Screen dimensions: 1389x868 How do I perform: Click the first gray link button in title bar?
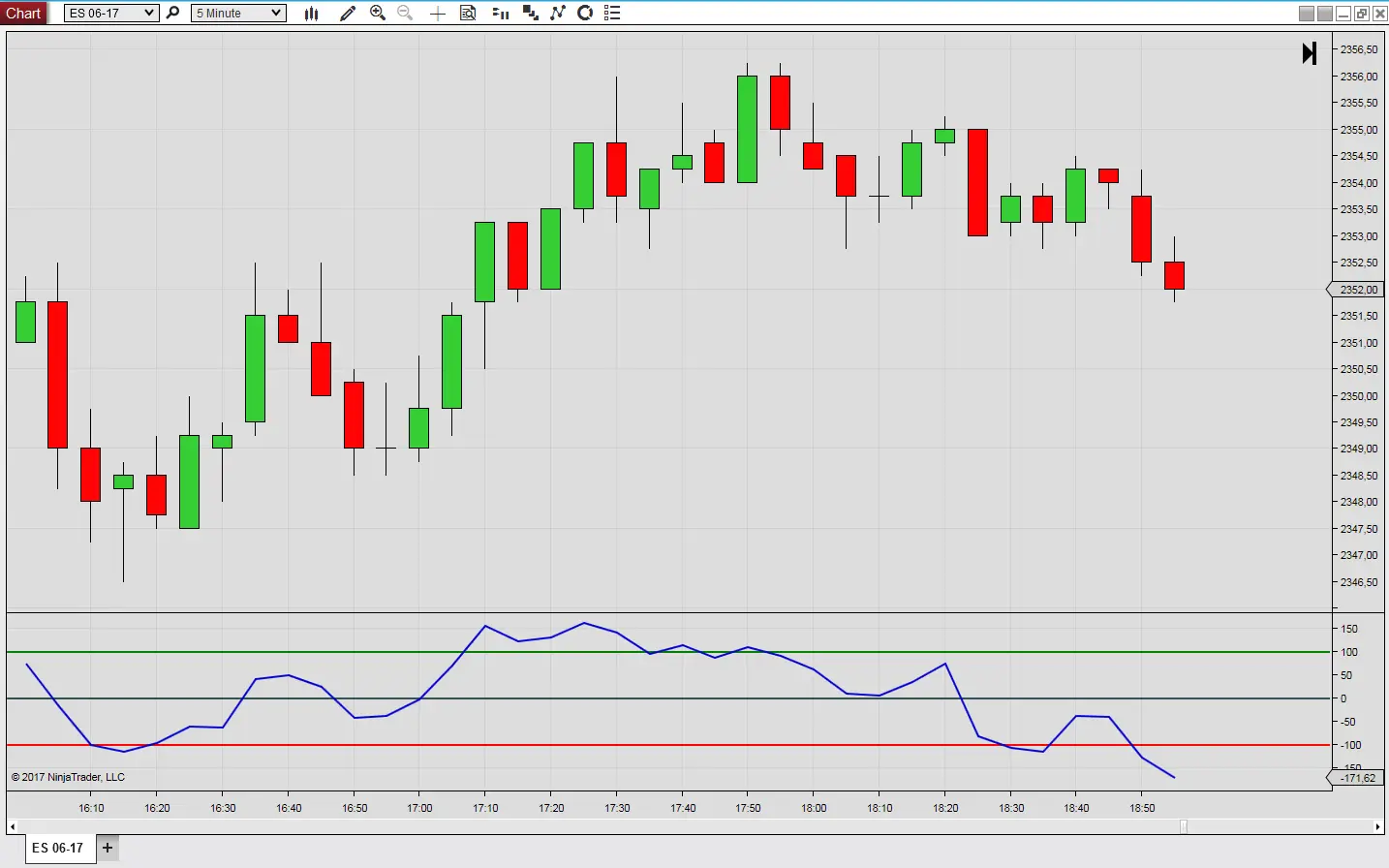tap(1307, 13)
